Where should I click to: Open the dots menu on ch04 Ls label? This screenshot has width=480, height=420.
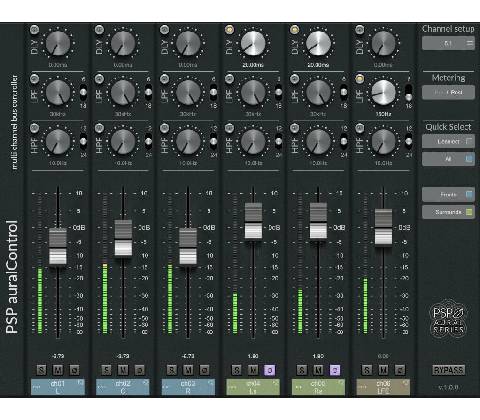click(x=232, y=387)
